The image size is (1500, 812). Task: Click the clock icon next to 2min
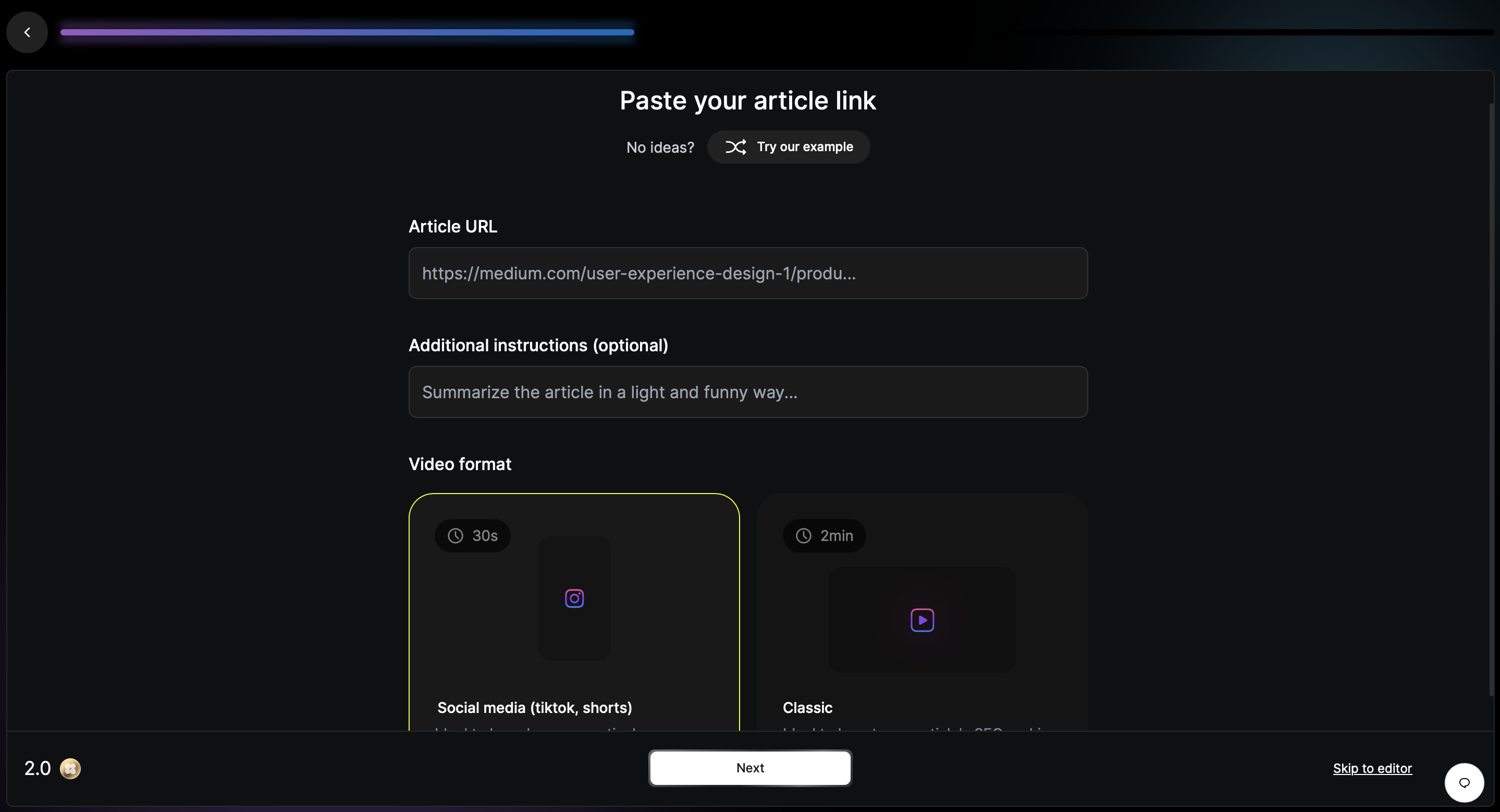point(804,535)
